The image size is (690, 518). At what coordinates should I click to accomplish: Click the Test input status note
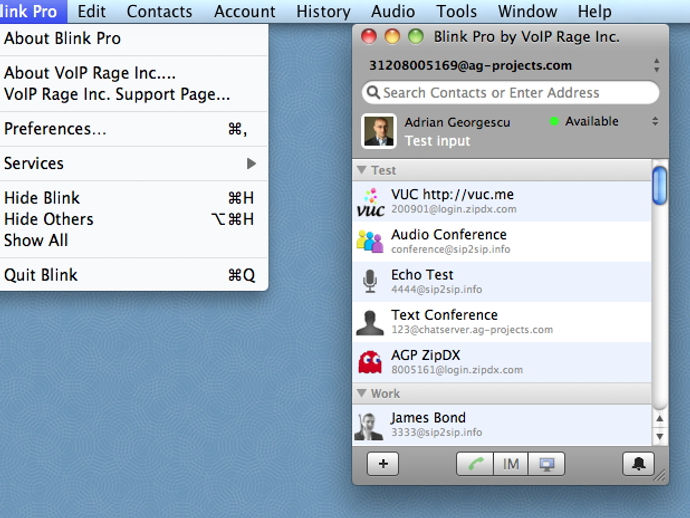[x=437, y=141]
